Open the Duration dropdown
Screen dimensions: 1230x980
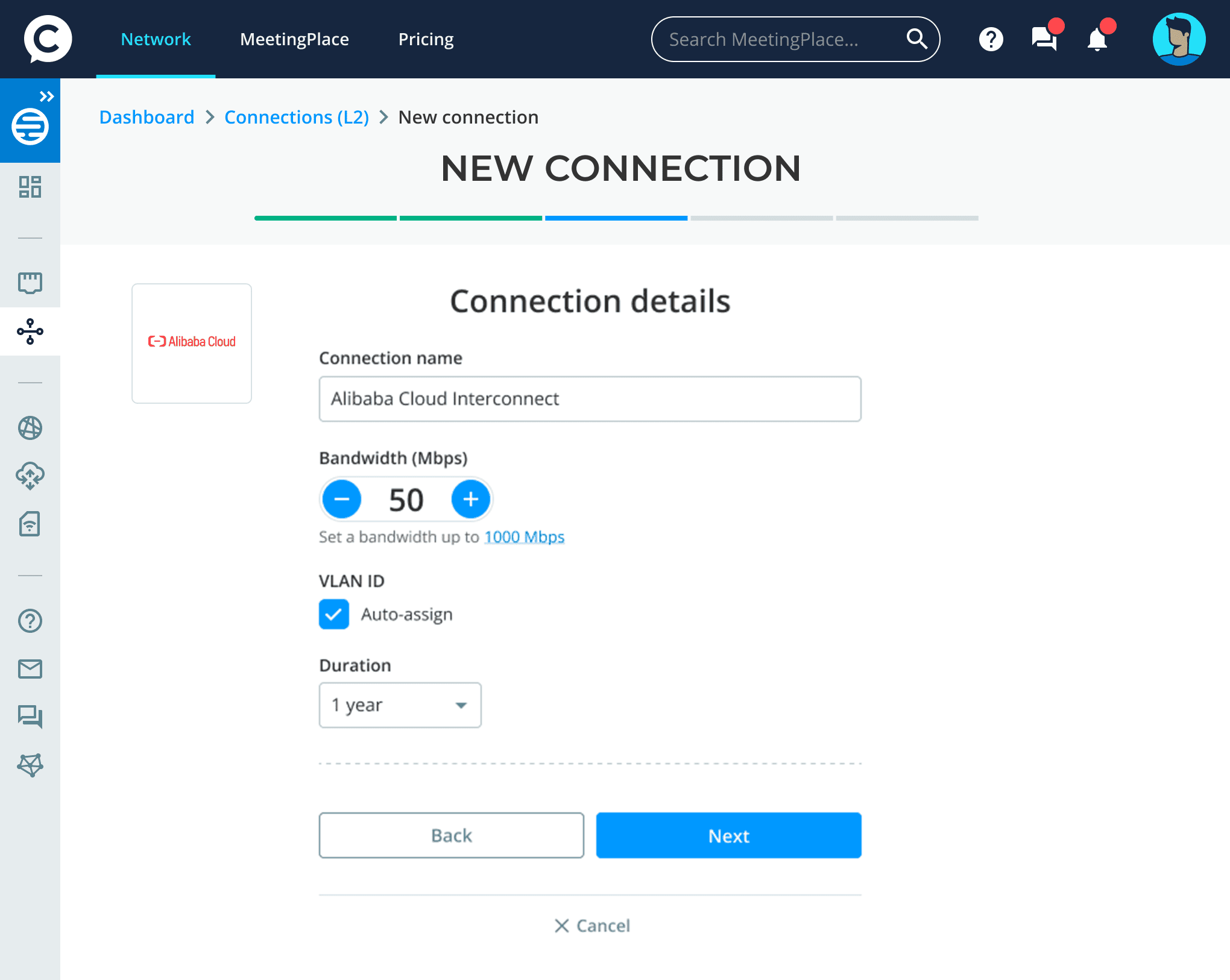tap(400, 705)
